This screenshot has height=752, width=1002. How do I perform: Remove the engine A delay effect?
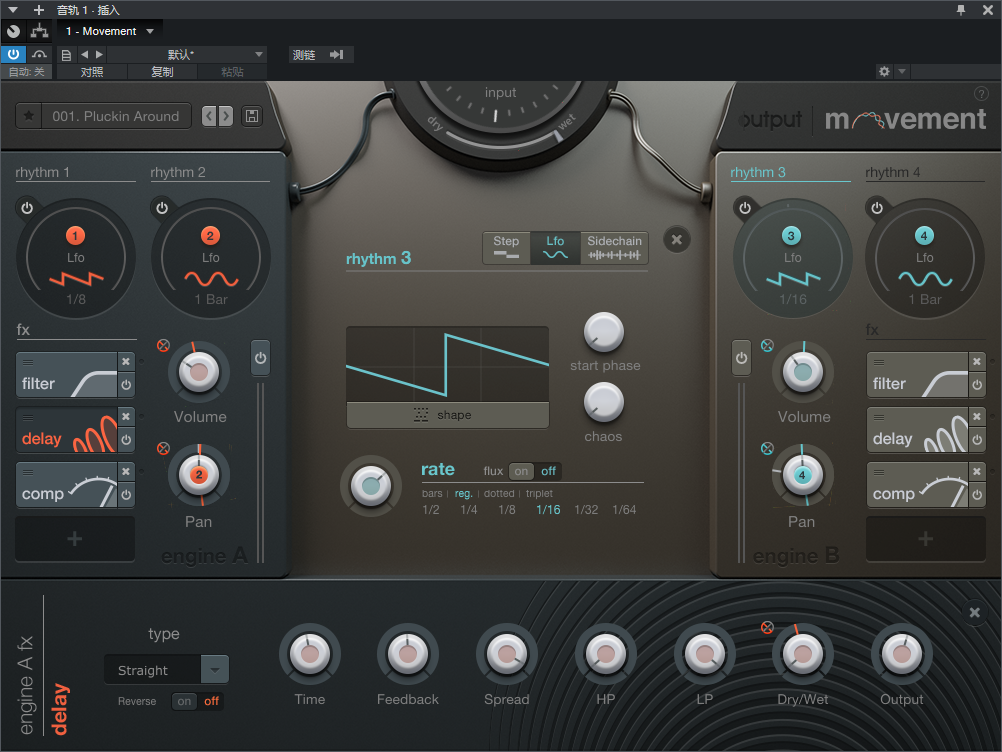126,417
